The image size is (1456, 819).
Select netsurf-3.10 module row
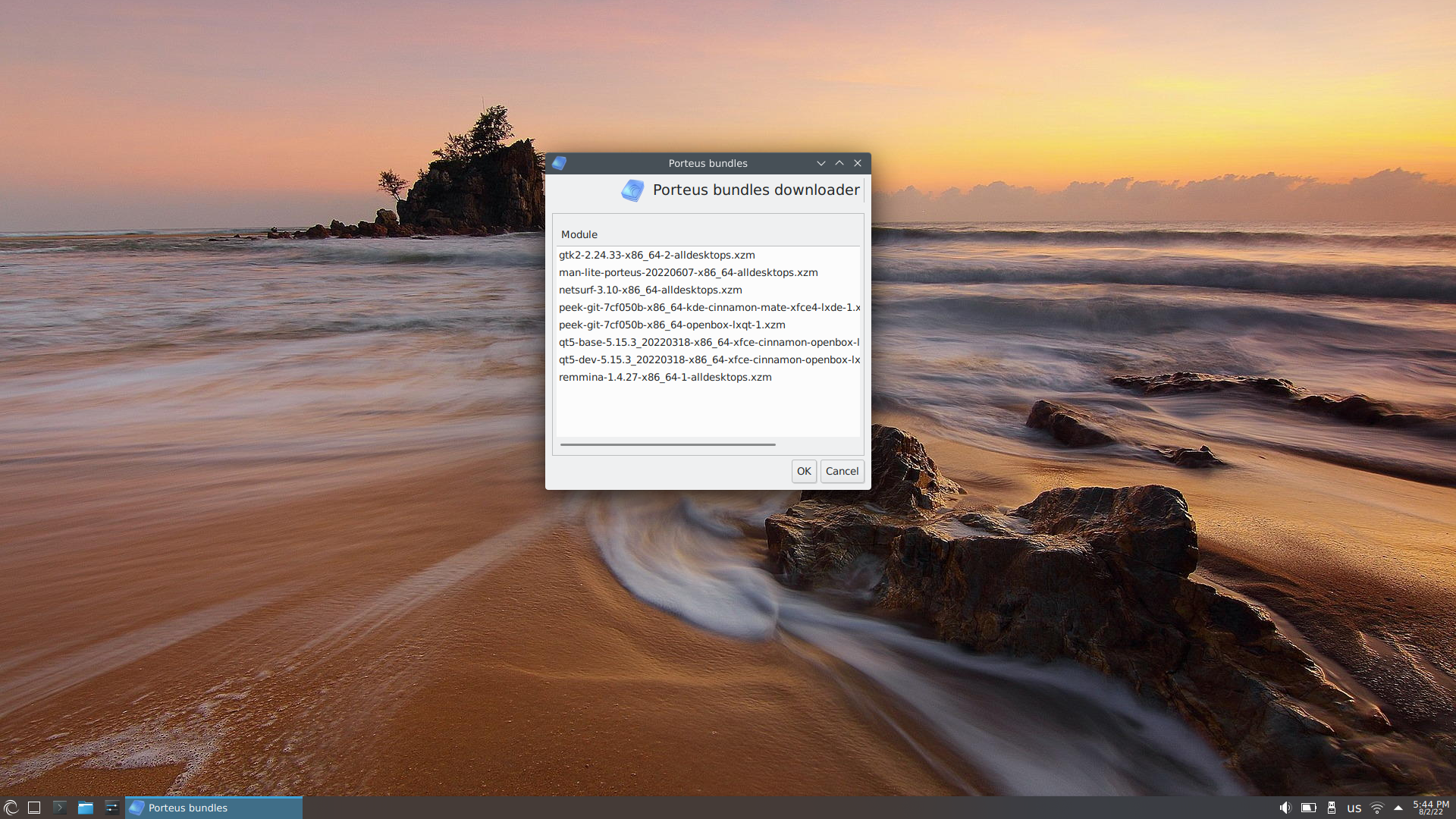coord(708,290)
